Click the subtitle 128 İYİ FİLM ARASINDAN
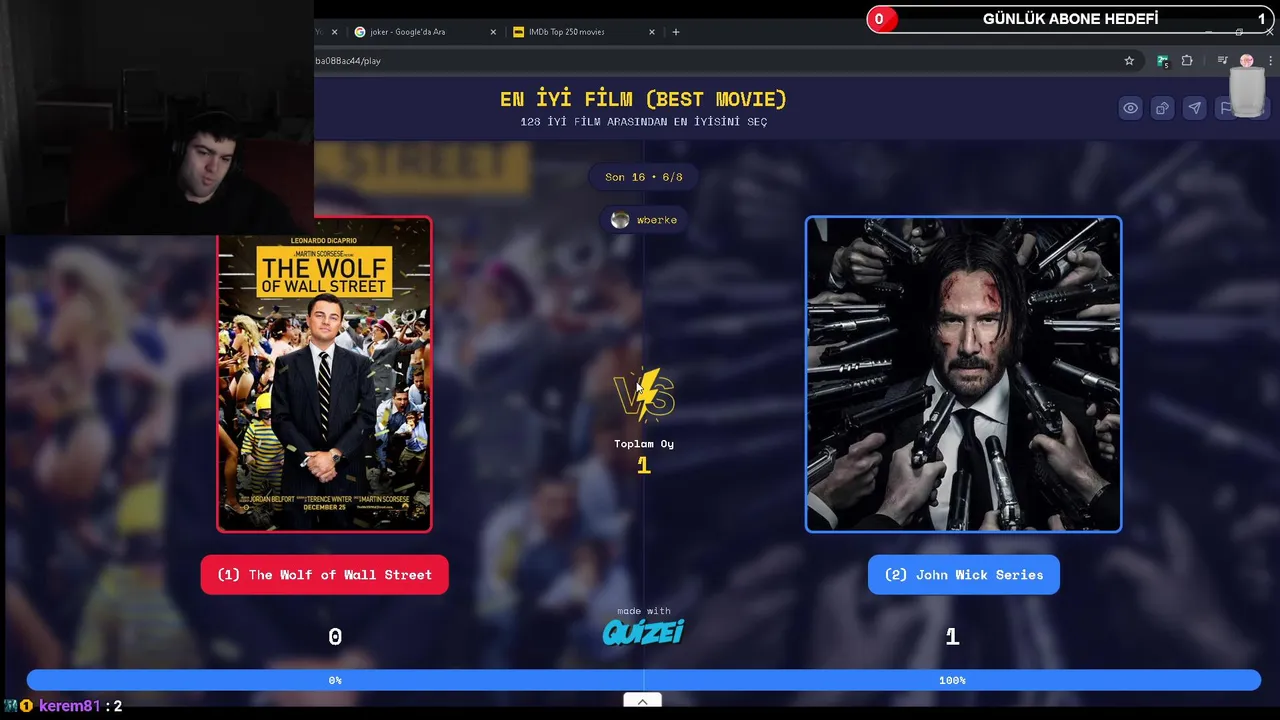 [643, 122]
